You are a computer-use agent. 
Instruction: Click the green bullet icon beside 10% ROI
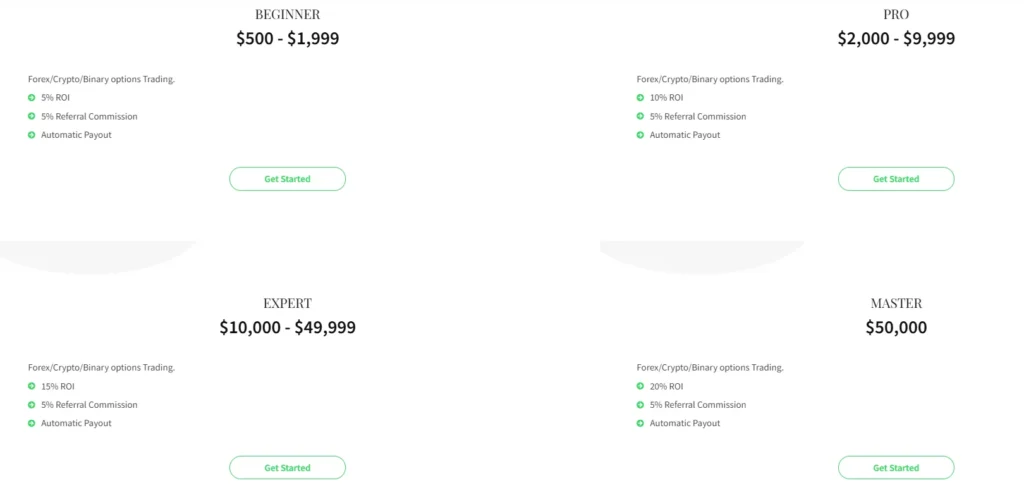640,98
